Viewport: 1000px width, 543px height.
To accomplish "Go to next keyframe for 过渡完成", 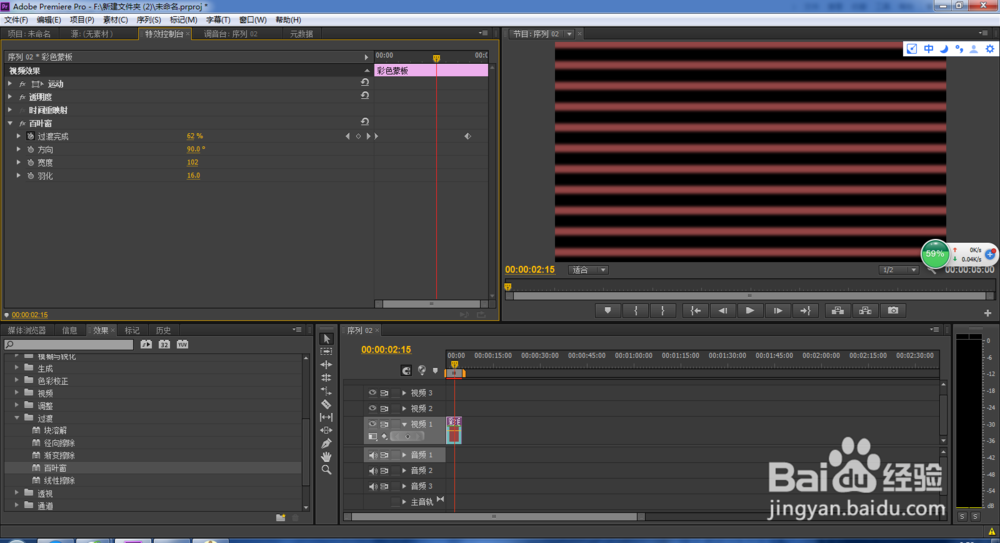I will click(x=368, y=136).
